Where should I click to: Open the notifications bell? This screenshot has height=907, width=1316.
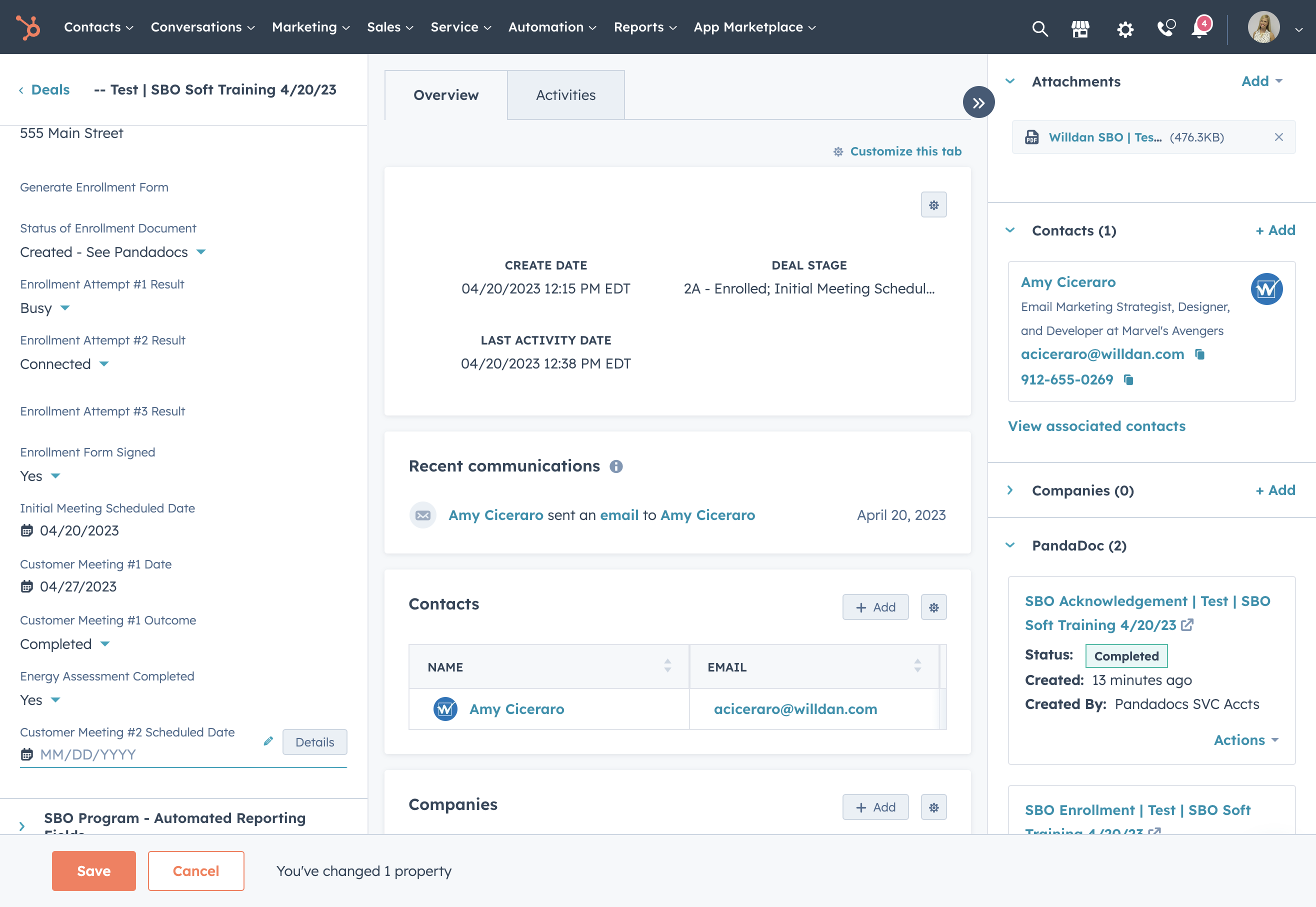(1200, 27)
